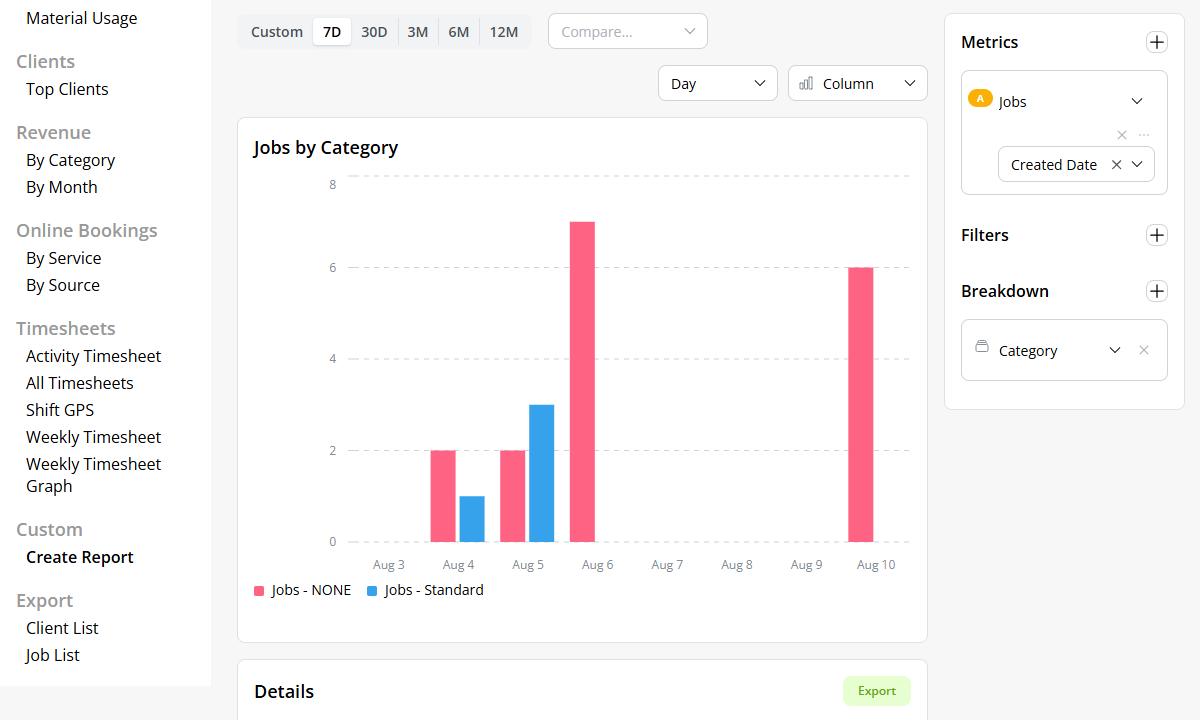This screenshot has height=720, width=1200.
Task: Open the Job List export
Action: (53, 655)
